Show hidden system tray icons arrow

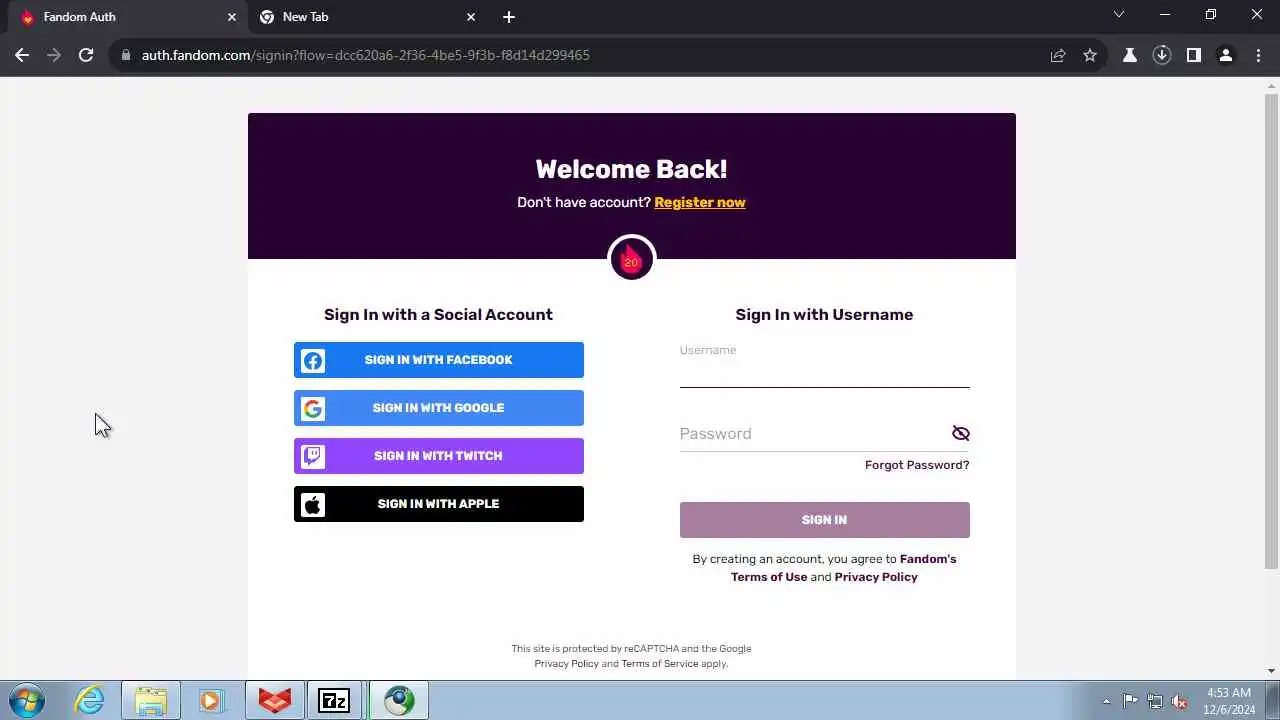pos(1106,701)
